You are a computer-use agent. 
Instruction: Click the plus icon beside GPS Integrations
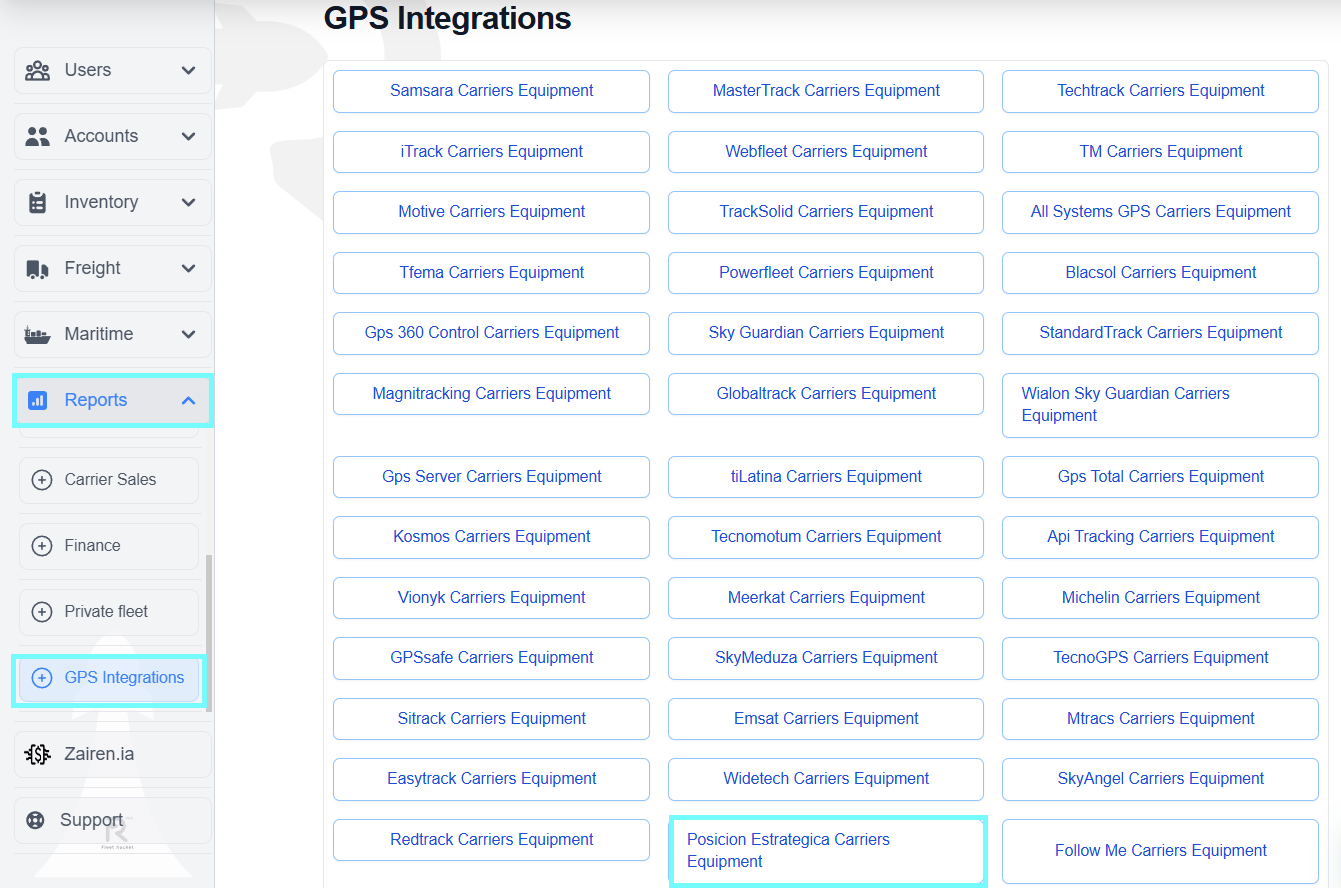click(x=42, y=678)
